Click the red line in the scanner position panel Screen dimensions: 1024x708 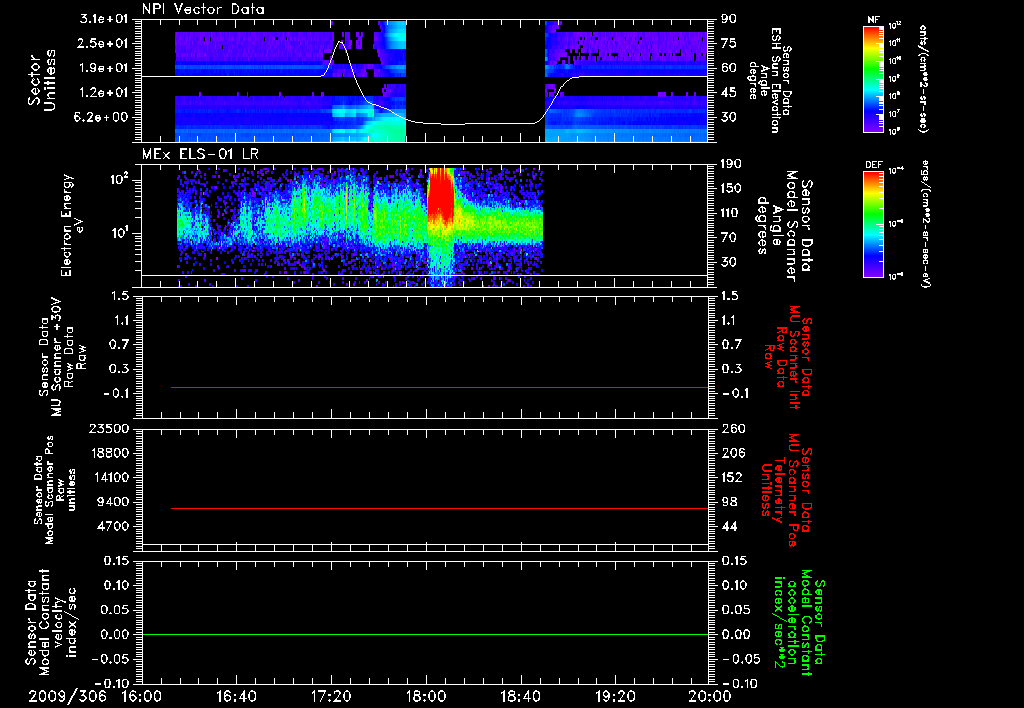pos(439,508)
